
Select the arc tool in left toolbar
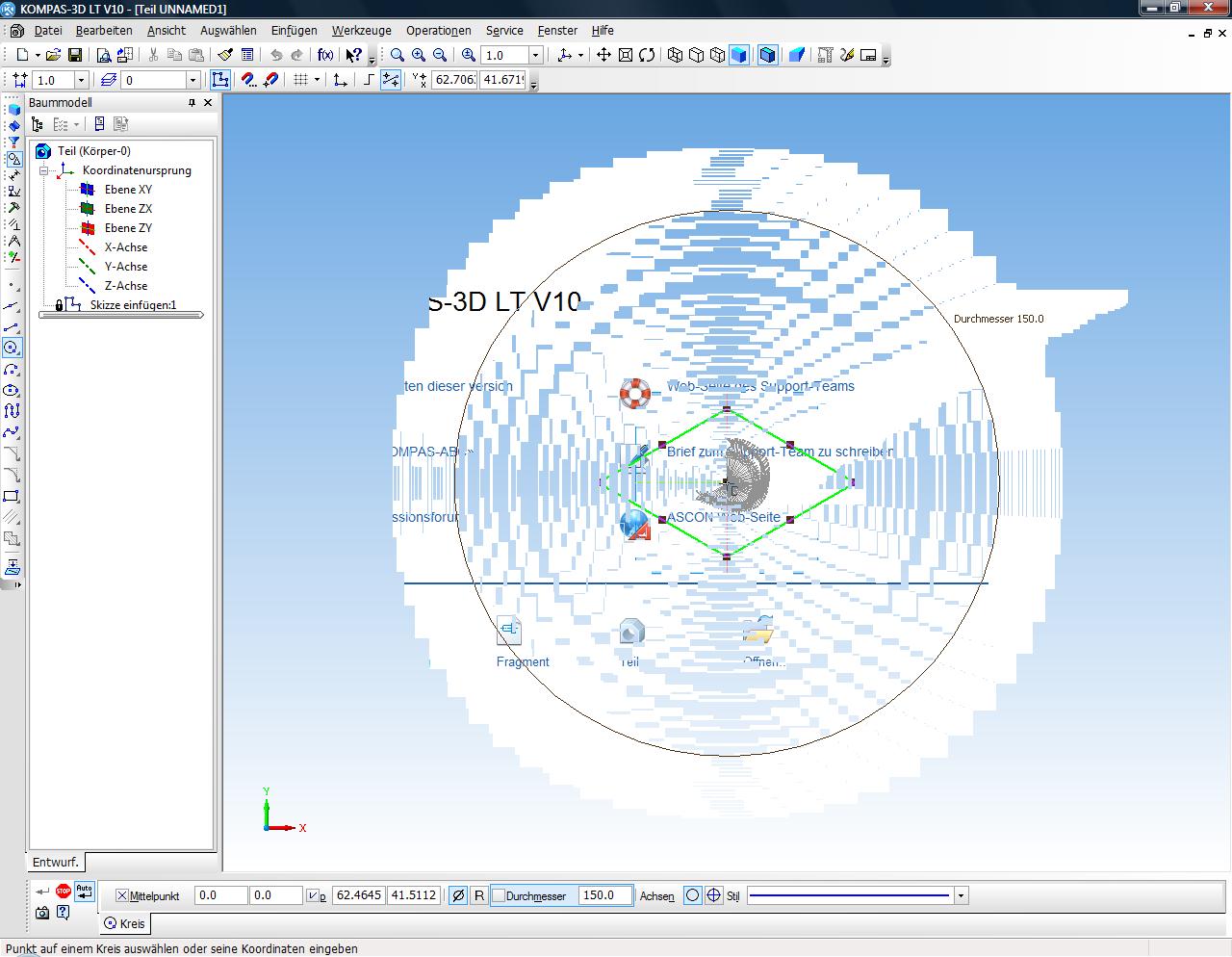12,369
